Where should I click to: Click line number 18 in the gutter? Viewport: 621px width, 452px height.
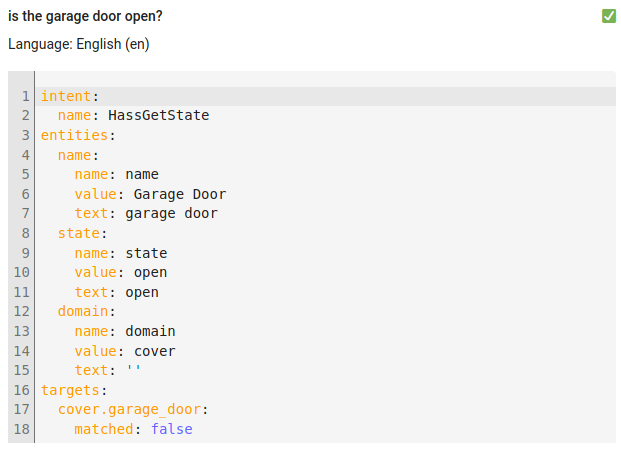coord(21,429)
